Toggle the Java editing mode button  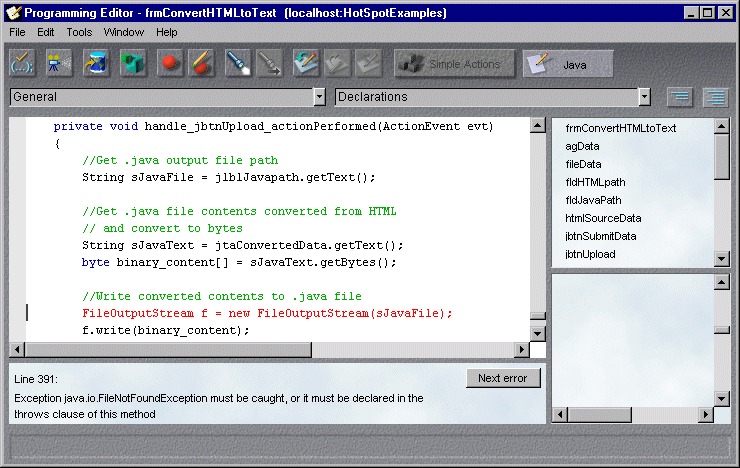[x=568, y=64]
